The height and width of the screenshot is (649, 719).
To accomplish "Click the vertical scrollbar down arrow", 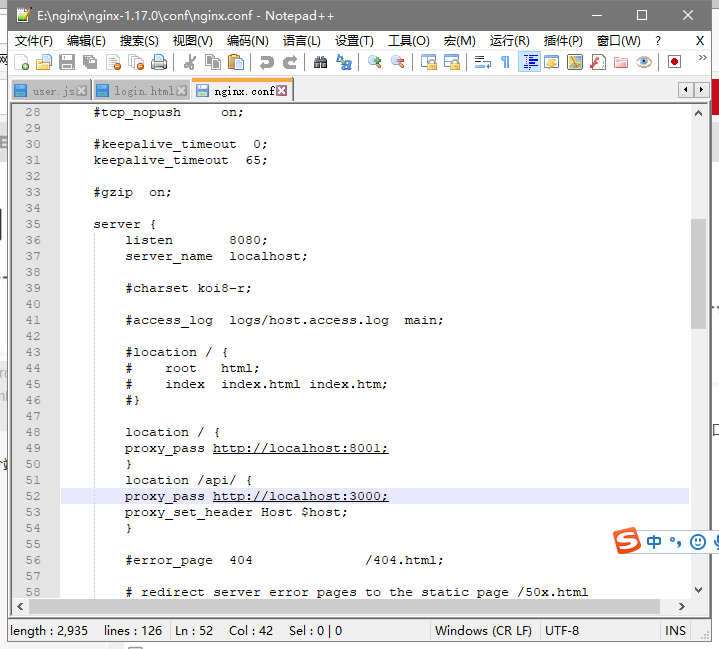I will pyautogui.click(x=698, y=589).
